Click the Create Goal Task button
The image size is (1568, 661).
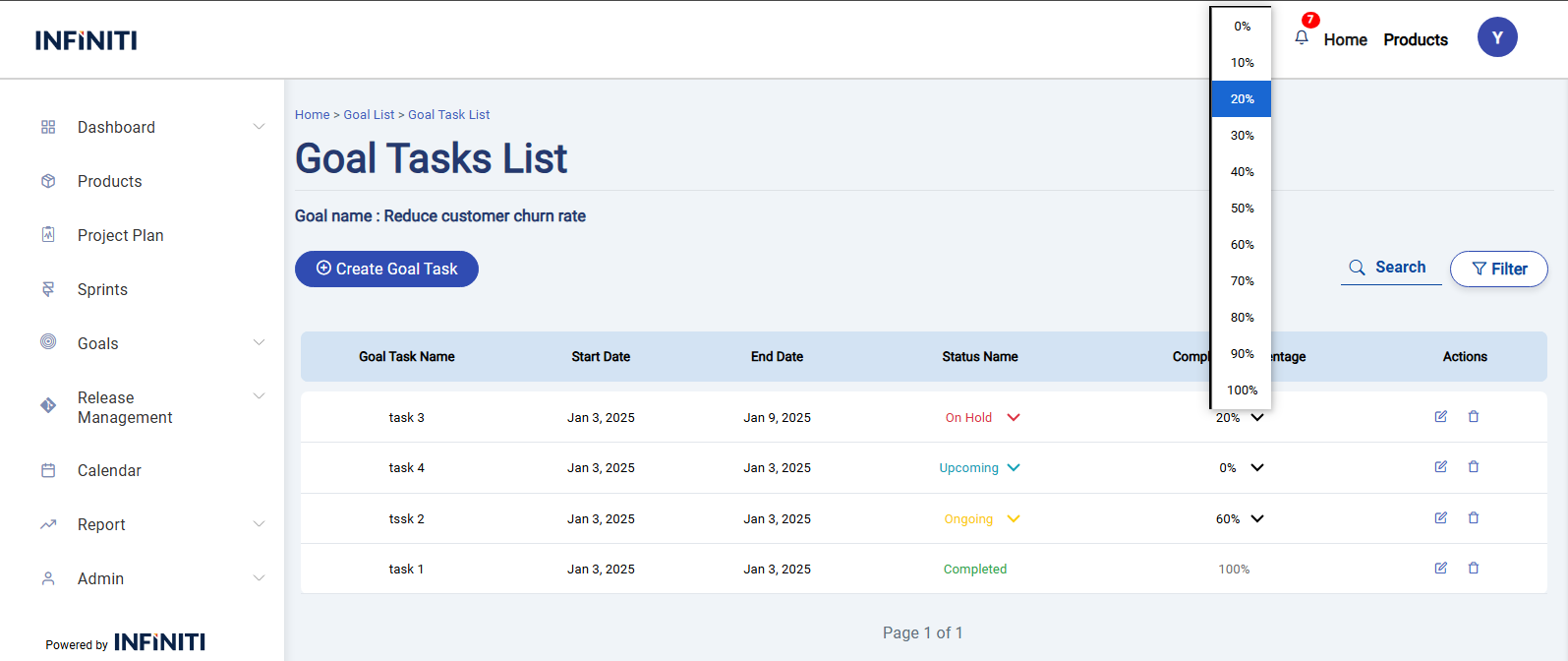pyautogui.click(x=386, y=269)
